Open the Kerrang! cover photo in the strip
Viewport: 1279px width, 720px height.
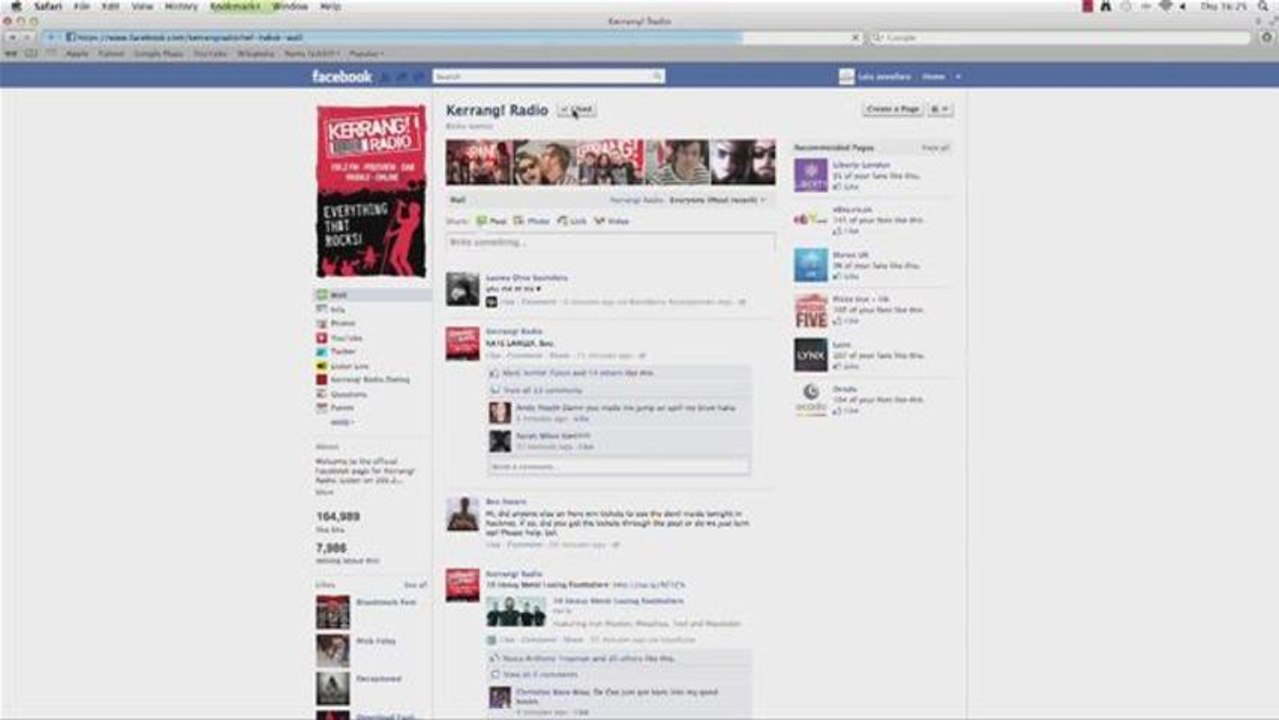(x=611, y=162)
